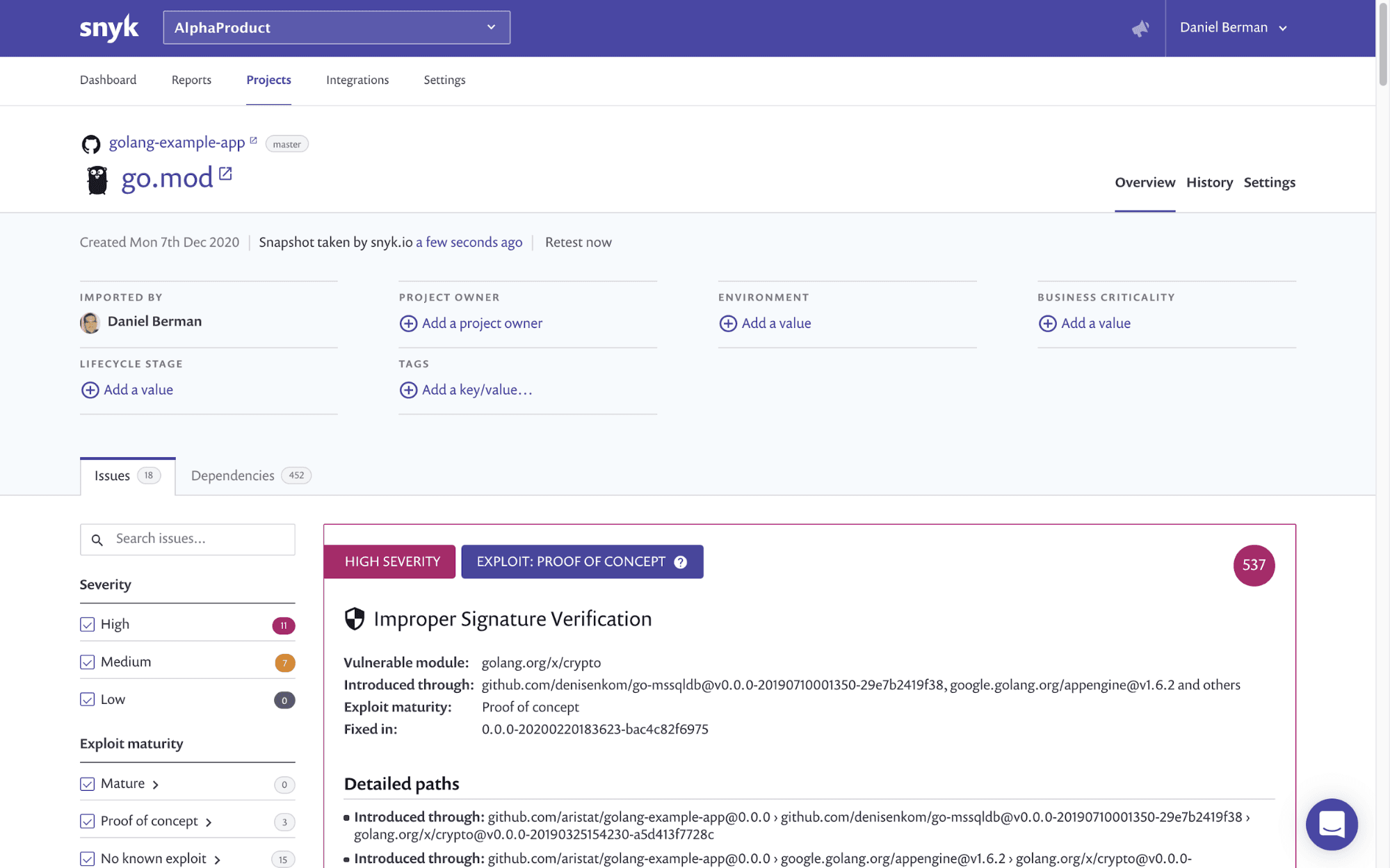The width and height of the screenshot is (1390, 868).
Task: Click Add a value under Lifecycle Stage
Action: 138,390
